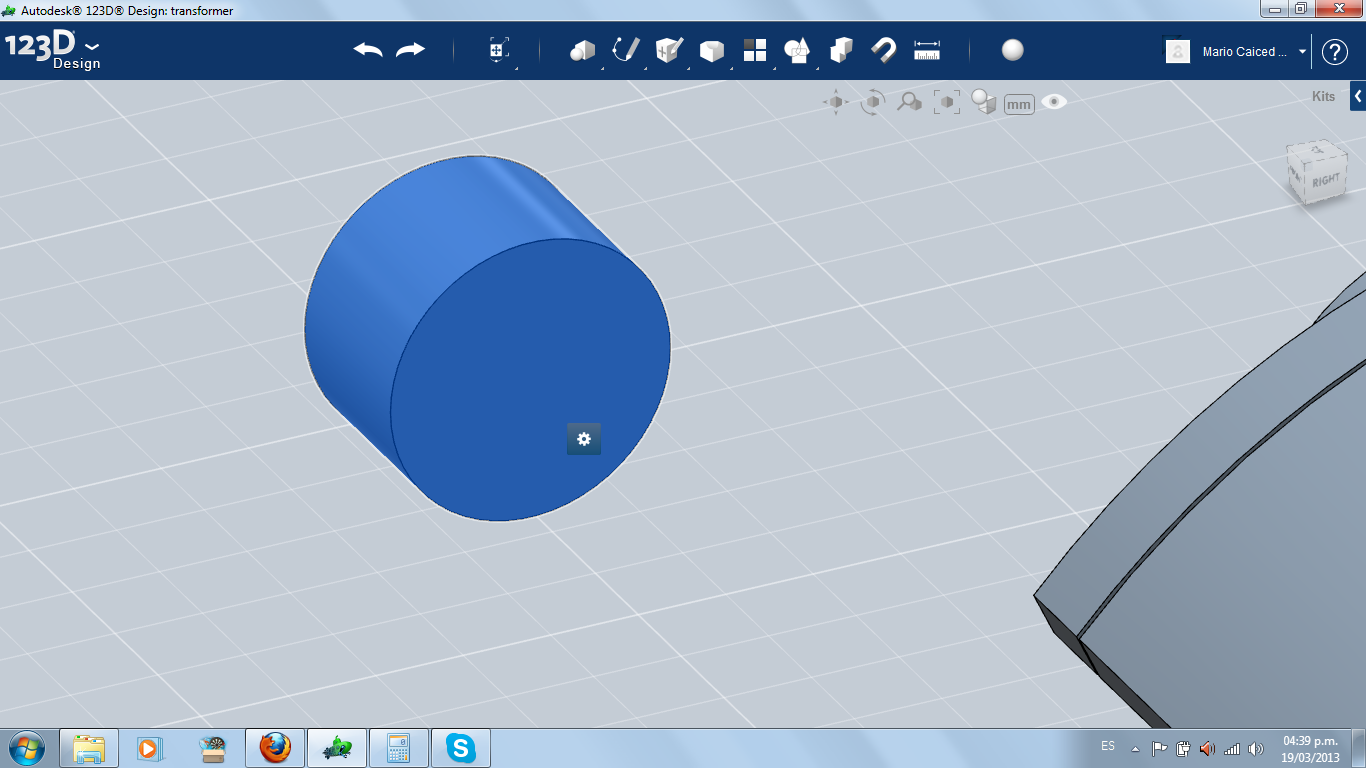
Task: Open the Sketch pencil tool
Action: [626, 50]
